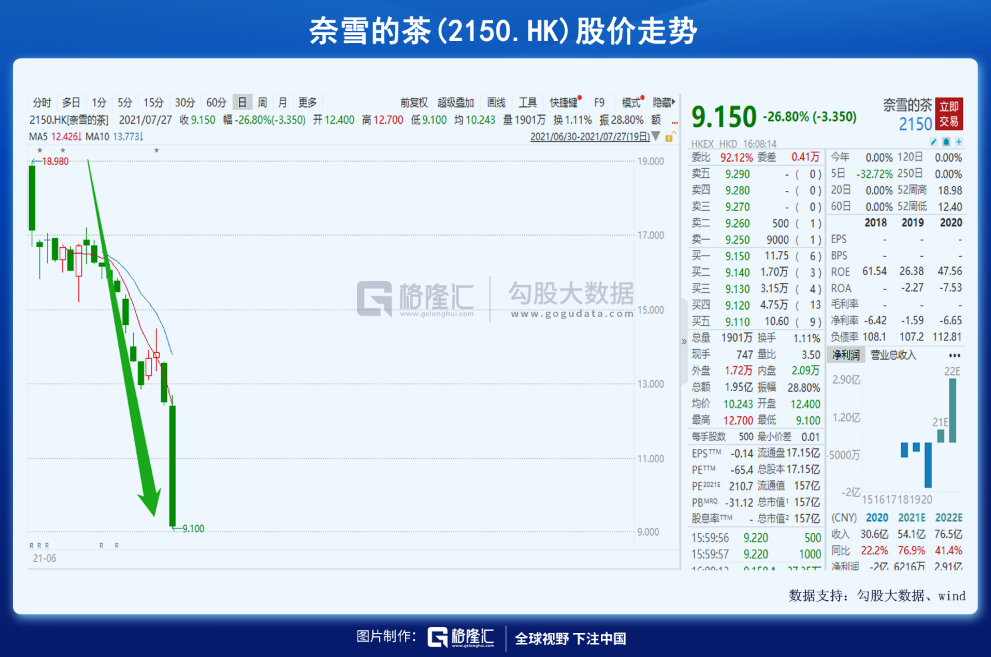This screenshot has width=991, height=657.
Task: Click the » panel collapse arrow
Action: coord(684,341)
